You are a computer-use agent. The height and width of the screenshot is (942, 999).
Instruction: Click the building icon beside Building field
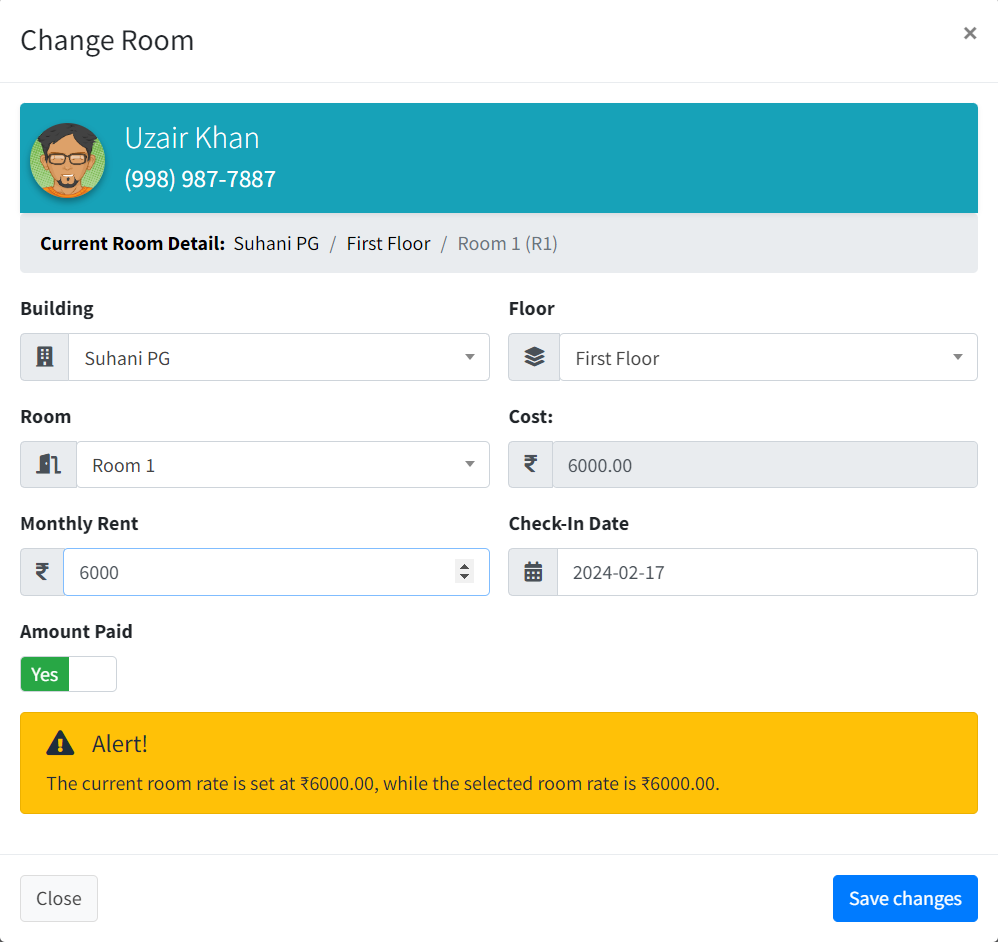[x=44, y=357]
